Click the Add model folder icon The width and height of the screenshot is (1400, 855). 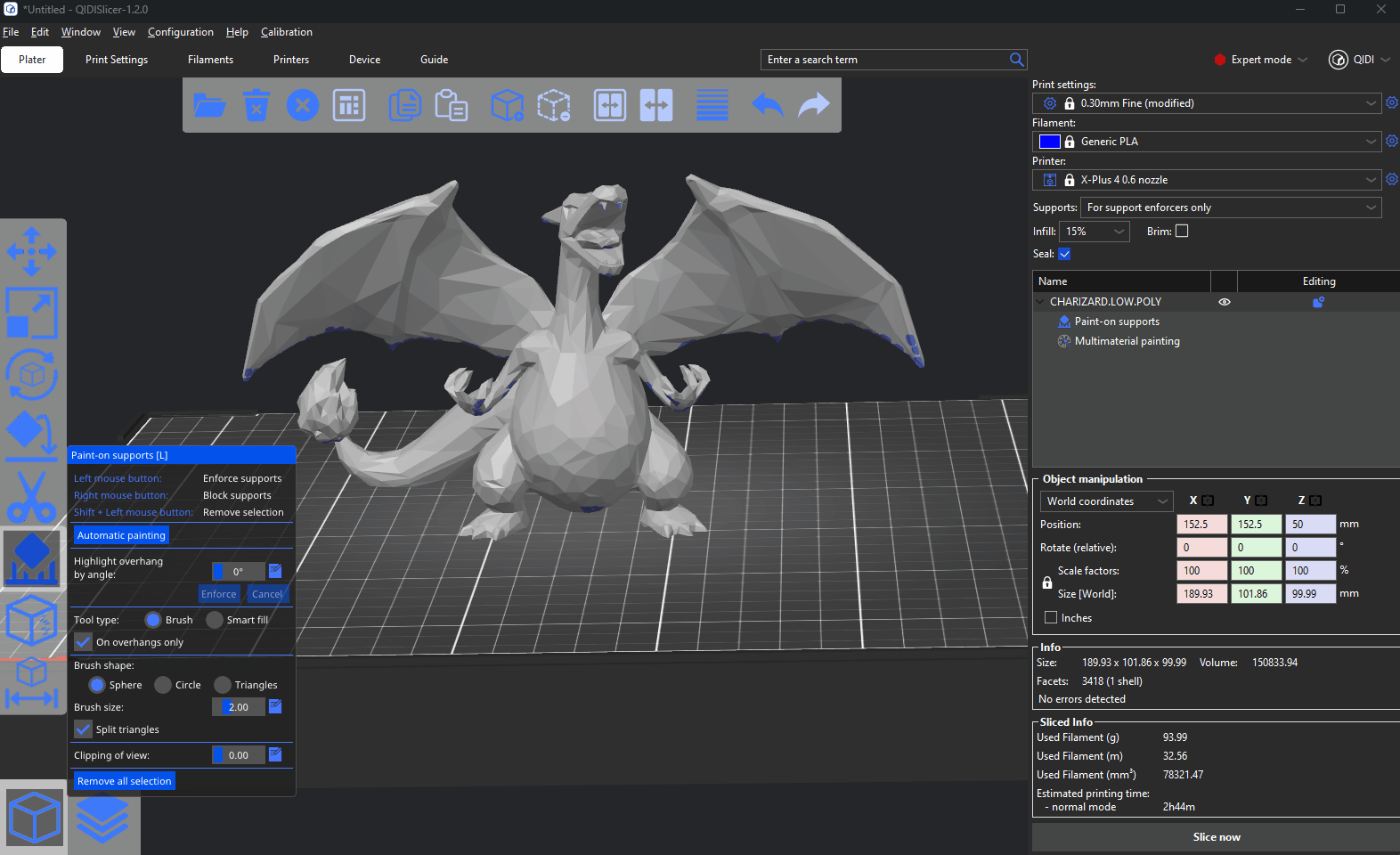tap(209, 105)
